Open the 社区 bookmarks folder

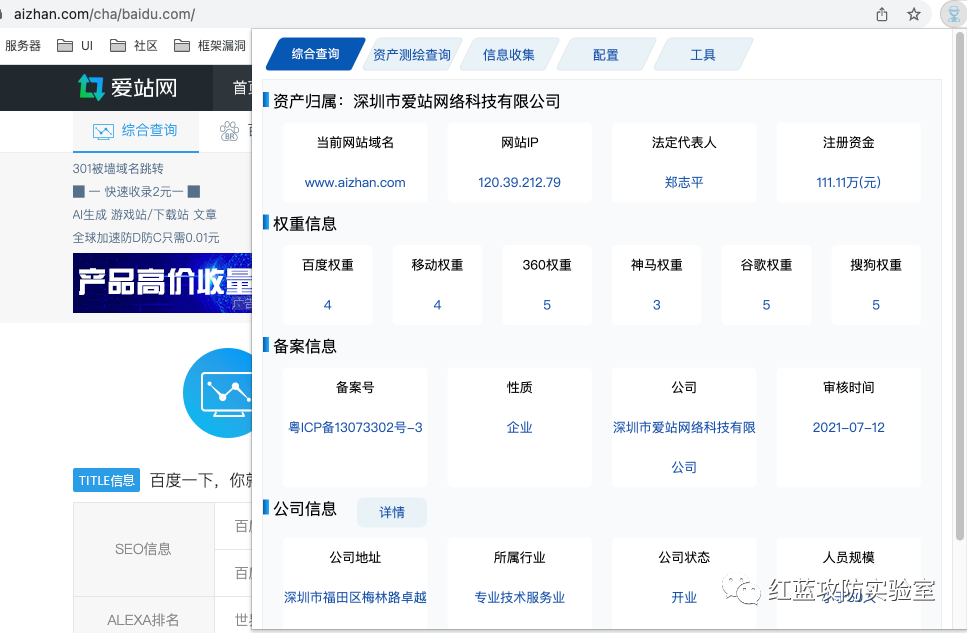[x=134, y=46]
